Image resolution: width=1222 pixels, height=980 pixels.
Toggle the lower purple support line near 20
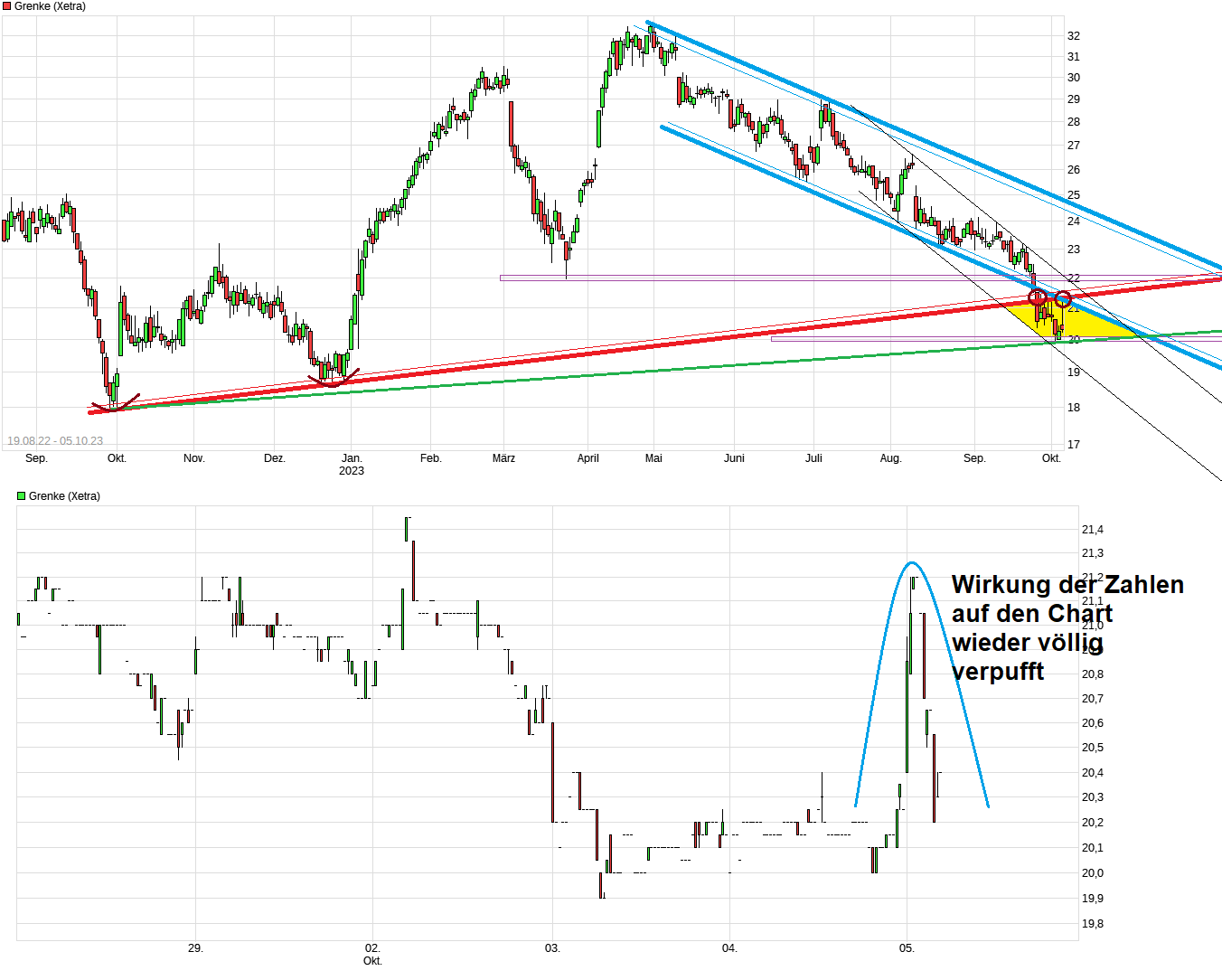point(904,337)
